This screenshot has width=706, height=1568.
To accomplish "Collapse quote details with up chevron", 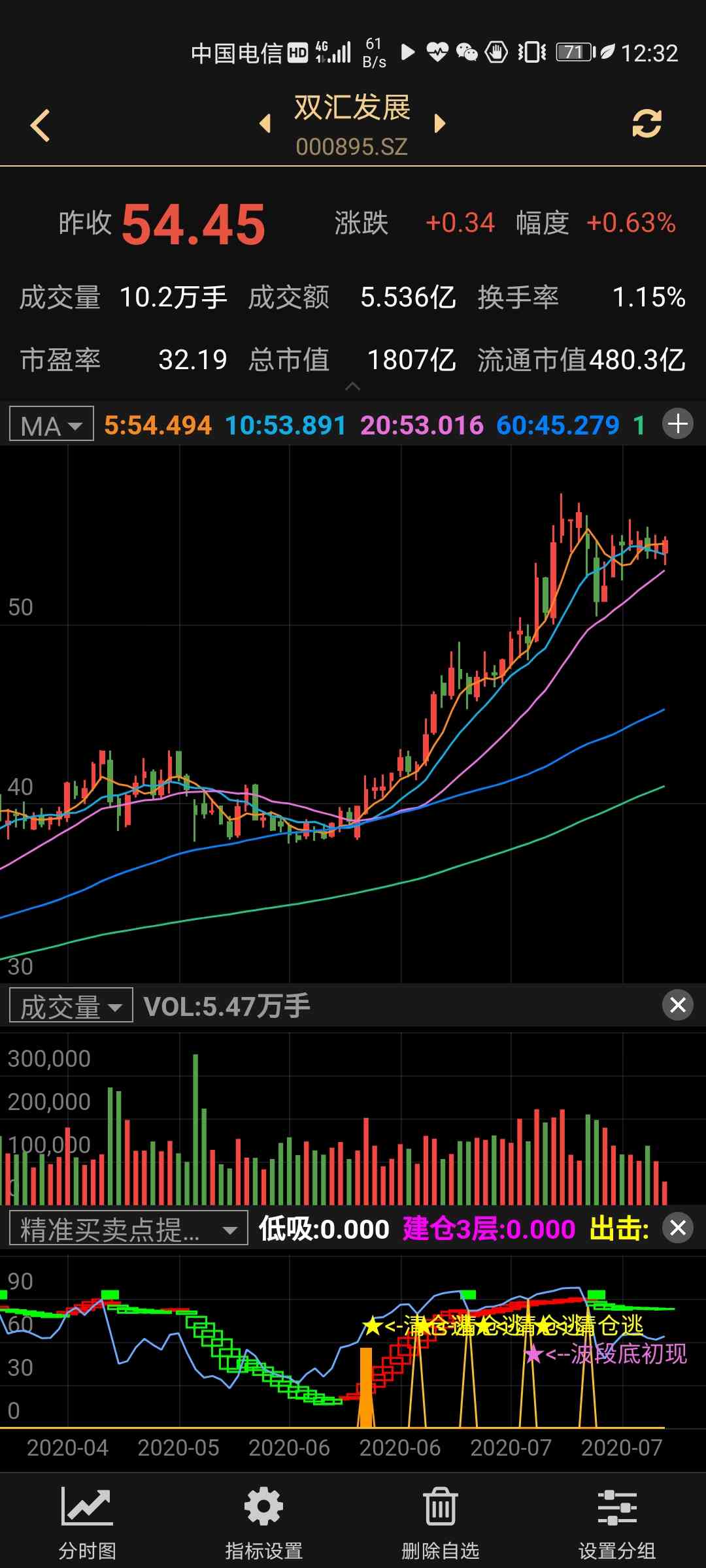I will tap(352, 387).
